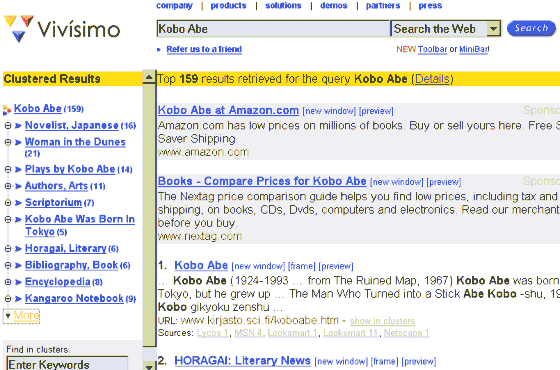Click the arrow icon beside Scriptorium cluster
The width and height of the screenshot is (560, 370).
(18, 203)
